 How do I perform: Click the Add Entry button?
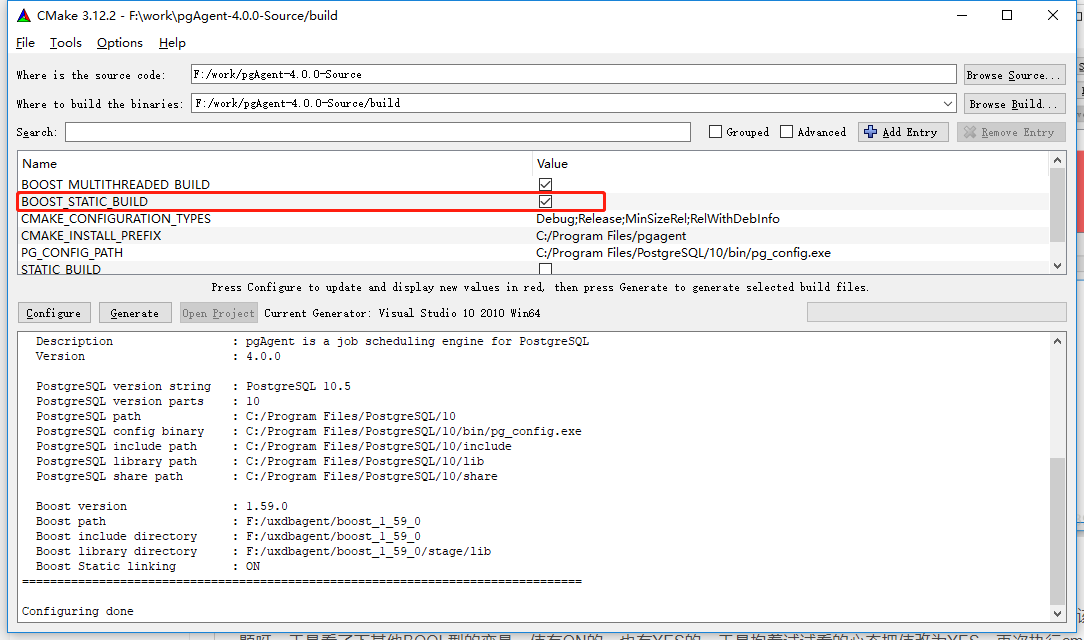click(903, 132)
